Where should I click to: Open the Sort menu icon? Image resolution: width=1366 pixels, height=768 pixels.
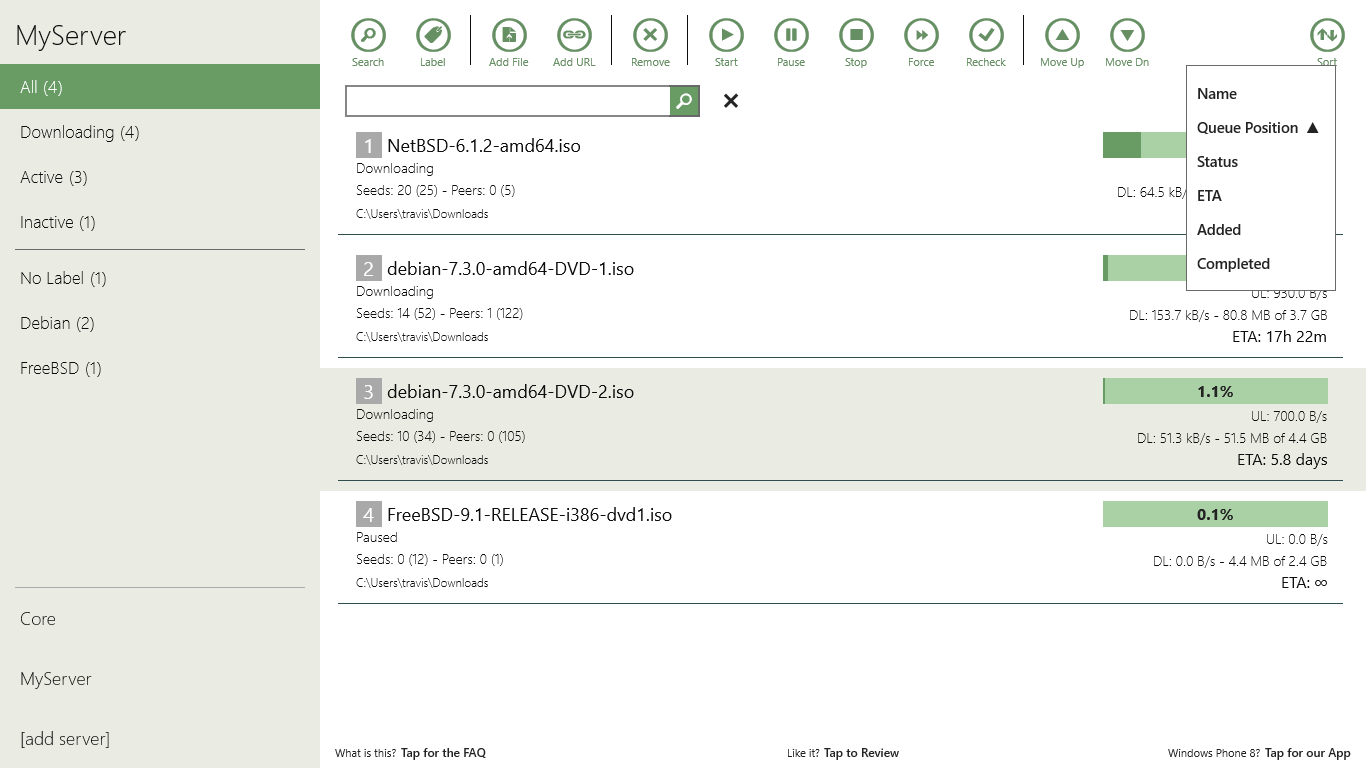point(1326,35)
